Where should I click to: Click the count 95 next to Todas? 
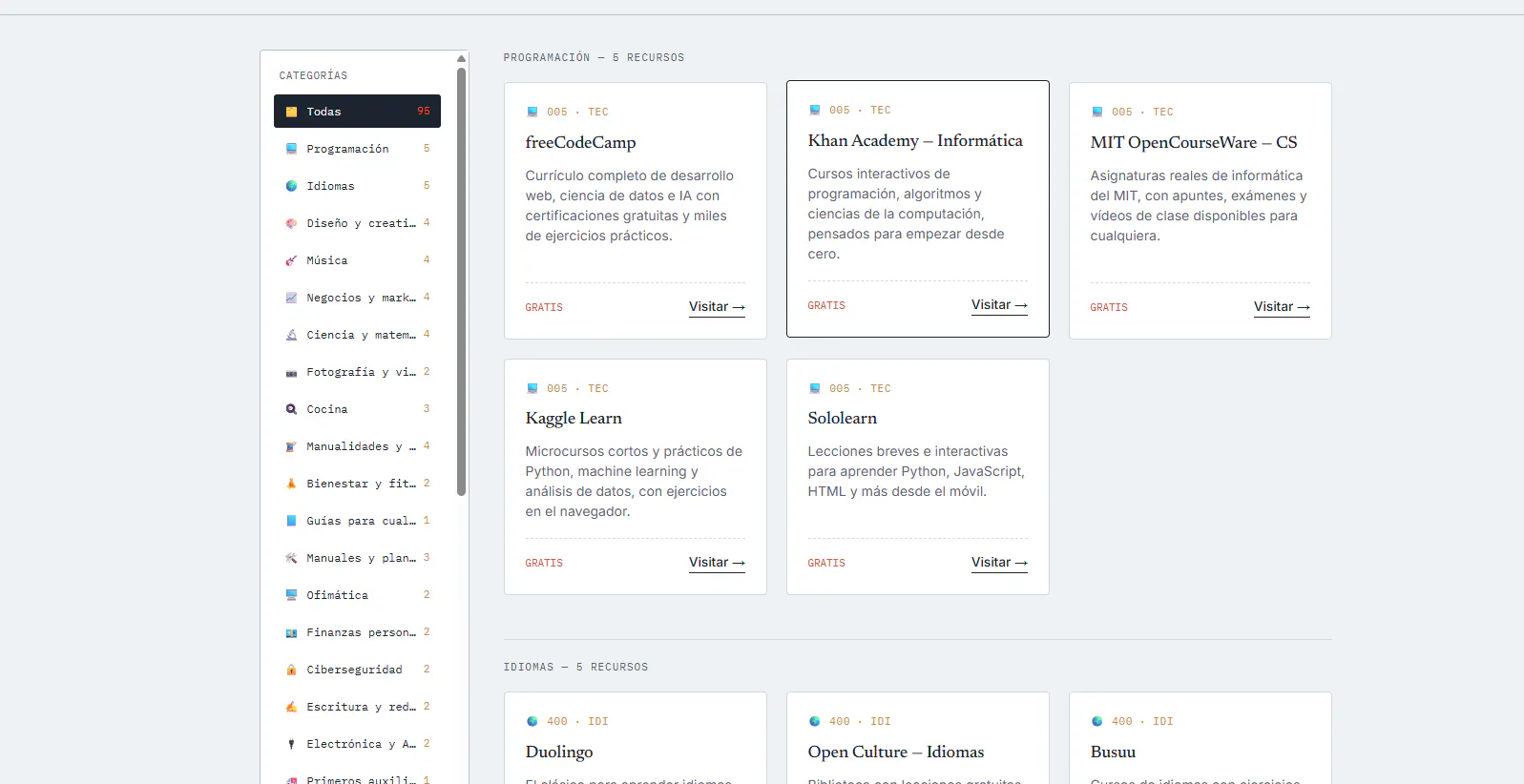(x=424, y=112)
